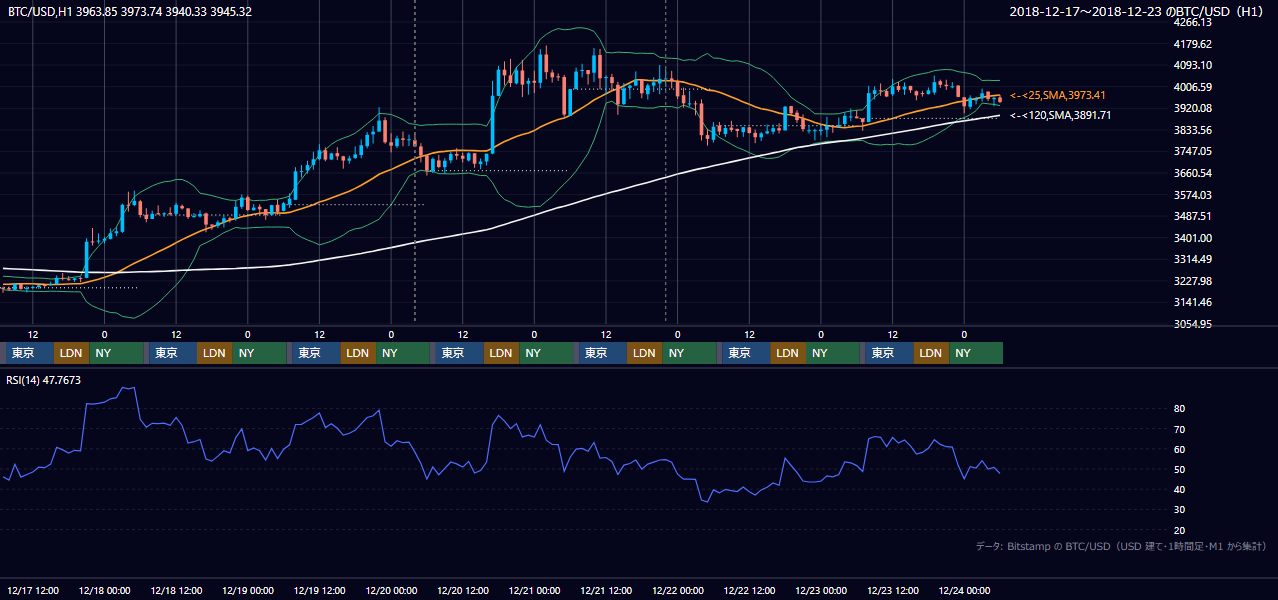This screenshot has width=1278, height=600.
Task: Click the 12/22 12:00 date label
Action: [749, 591]
